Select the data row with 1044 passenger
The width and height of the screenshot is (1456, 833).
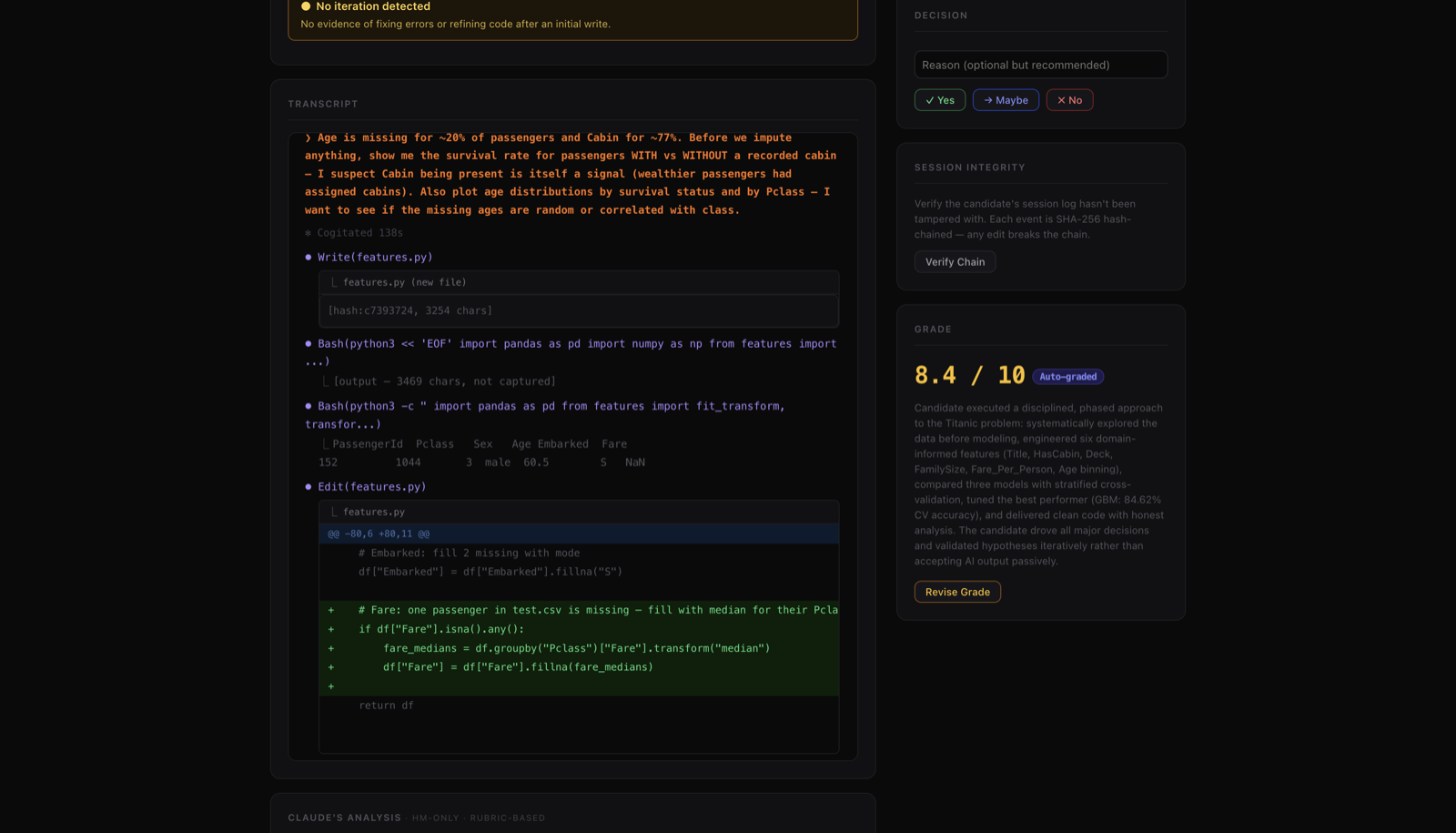tap(482, 462)
